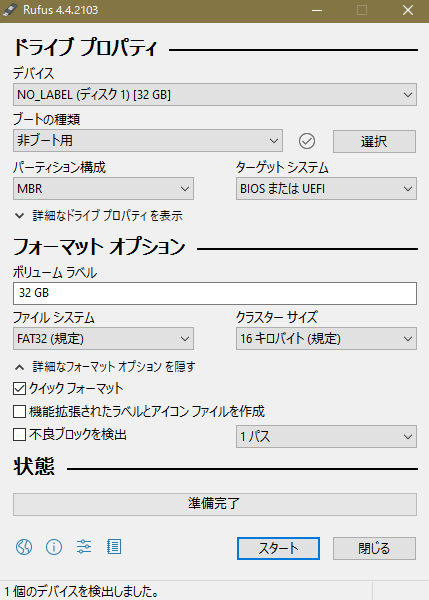The width and height of the screenshot is (429, 600).
Task: Click the ボリューム ラベル text field
Action: point(215,293)
